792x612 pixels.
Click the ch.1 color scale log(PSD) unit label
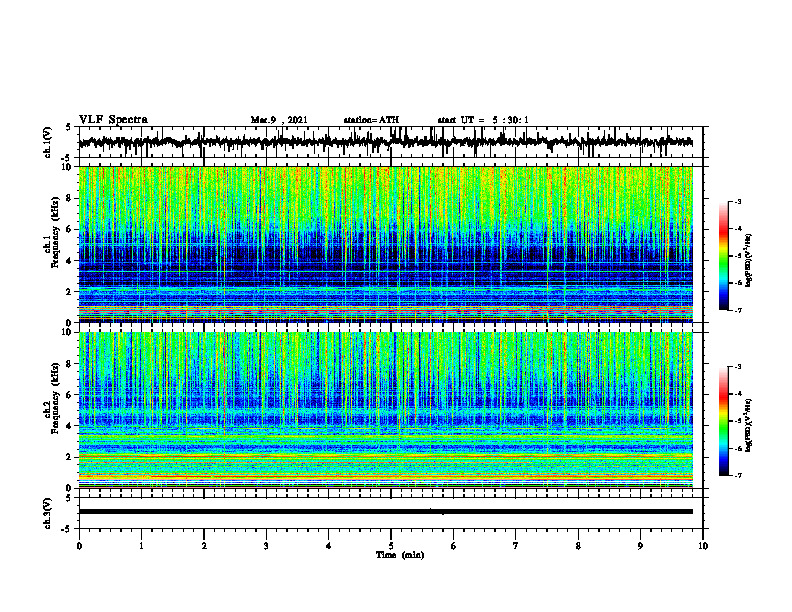tap(749, 261)
